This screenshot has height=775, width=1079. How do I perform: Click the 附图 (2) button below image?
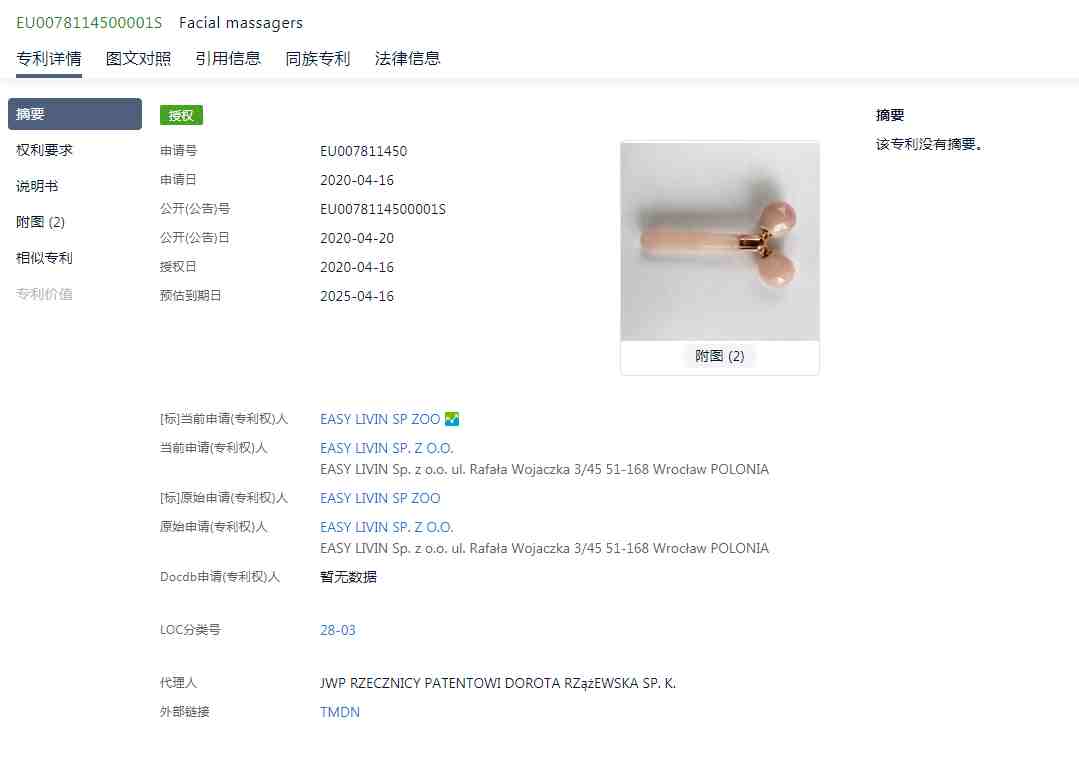pyautogui.click(x=719, y=356)
